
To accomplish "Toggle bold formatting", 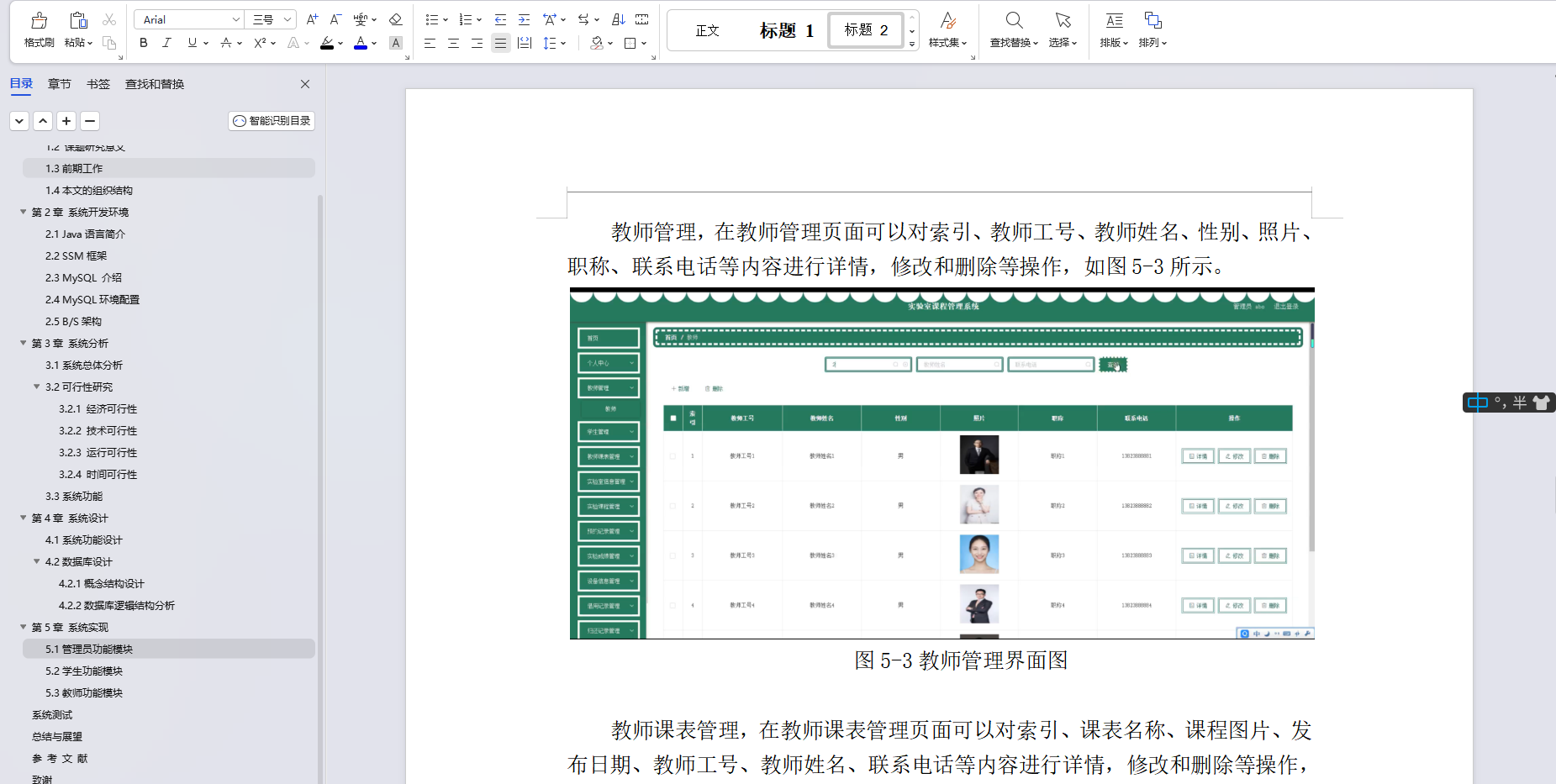I will (144, 43).
